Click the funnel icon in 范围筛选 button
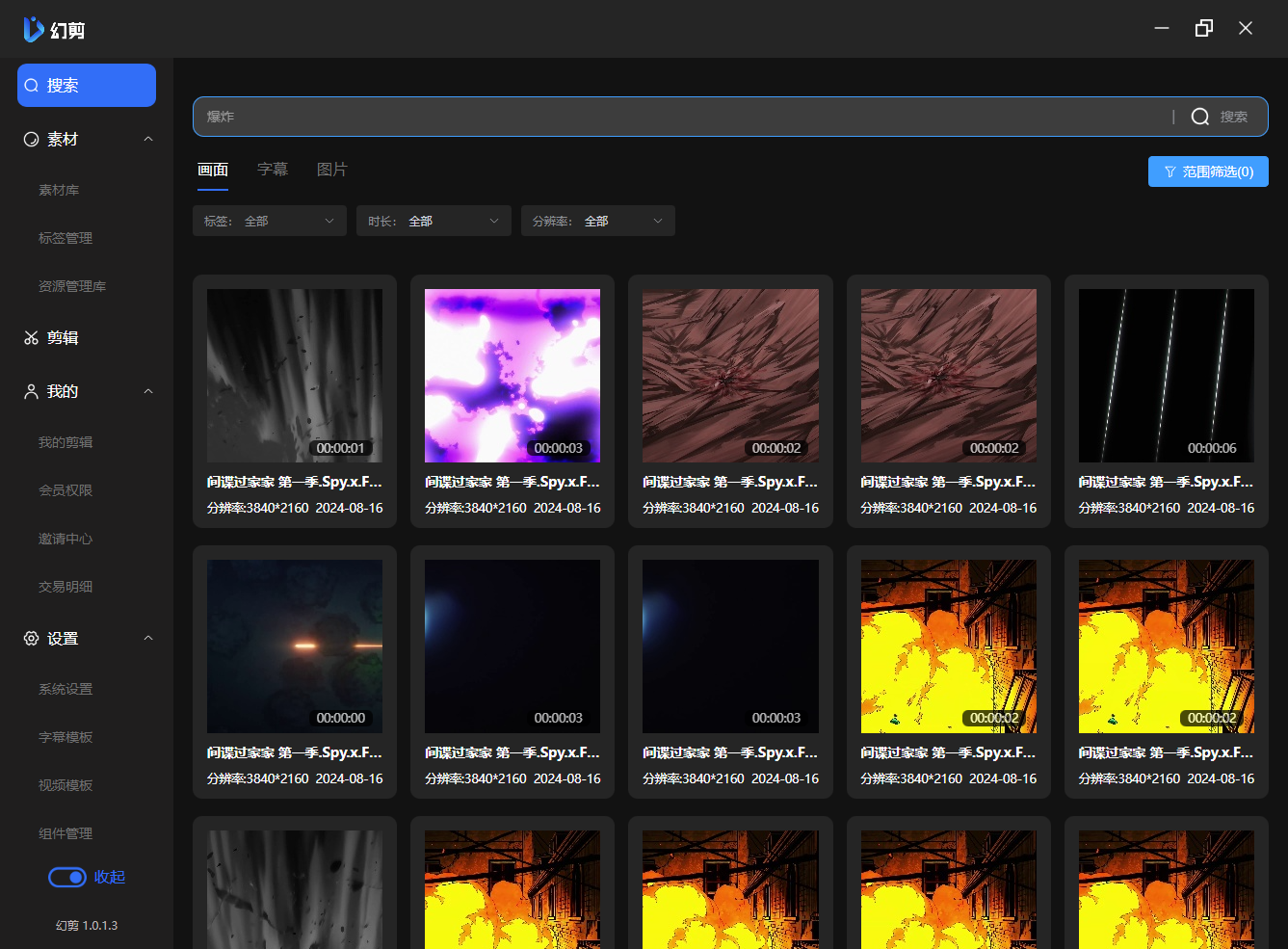Screen dimensions: 1288x949 click(1170, 172)
